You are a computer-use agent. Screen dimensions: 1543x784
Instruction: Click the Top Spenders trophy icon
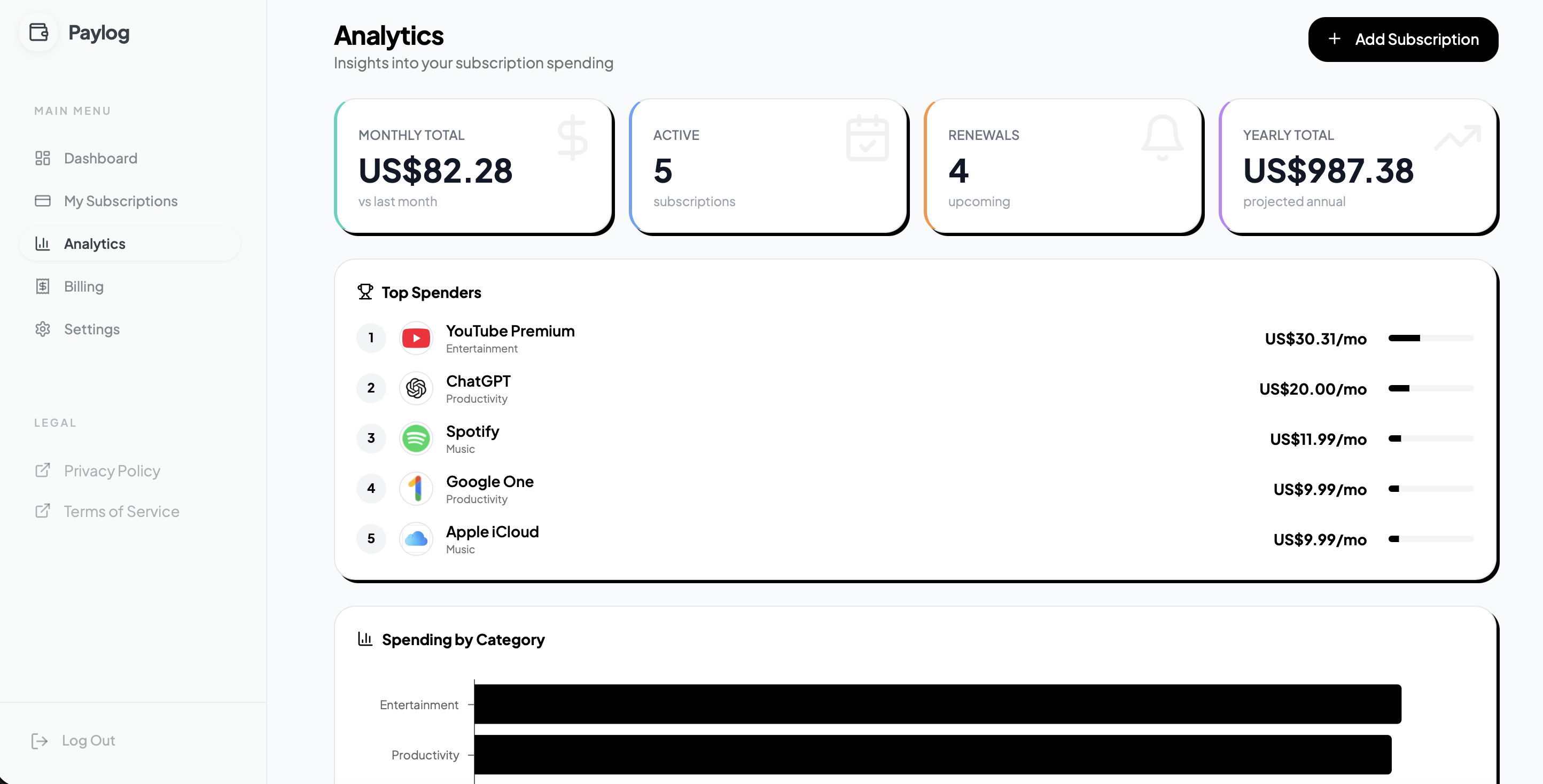click(x=365, y=292)
